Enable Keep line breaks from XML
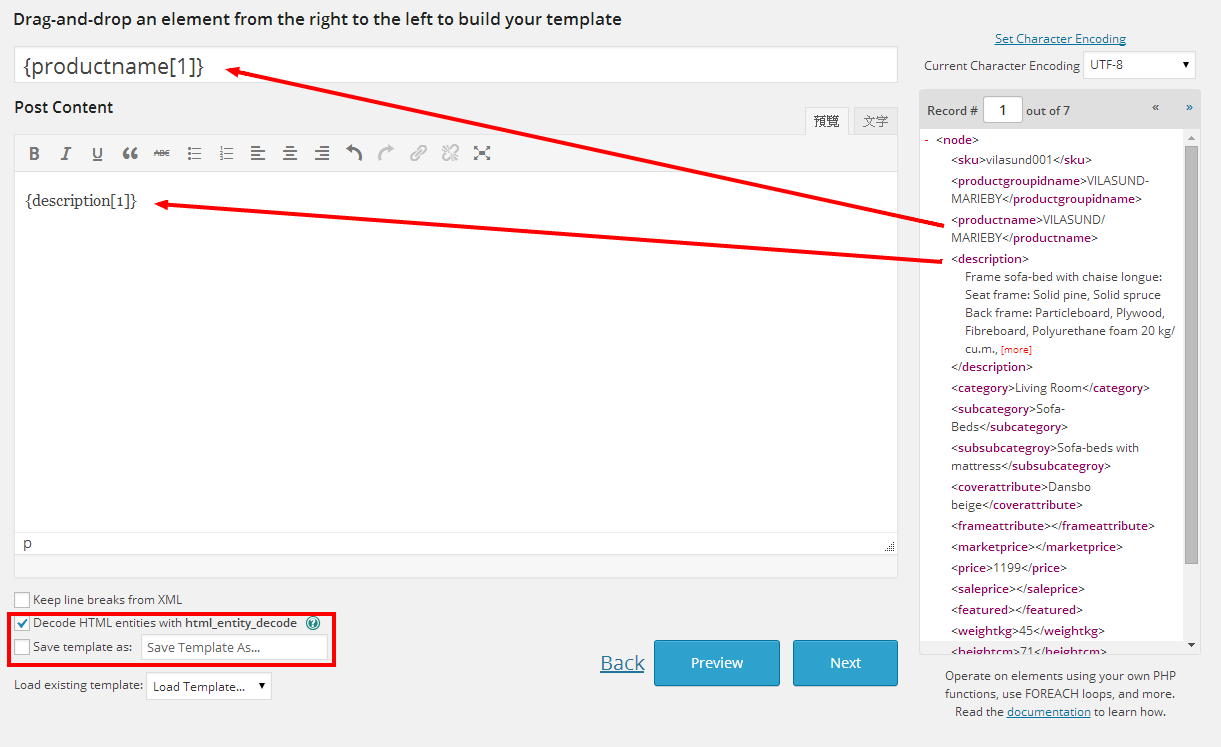The image size is (1221, 747). (x=22, y=600)
